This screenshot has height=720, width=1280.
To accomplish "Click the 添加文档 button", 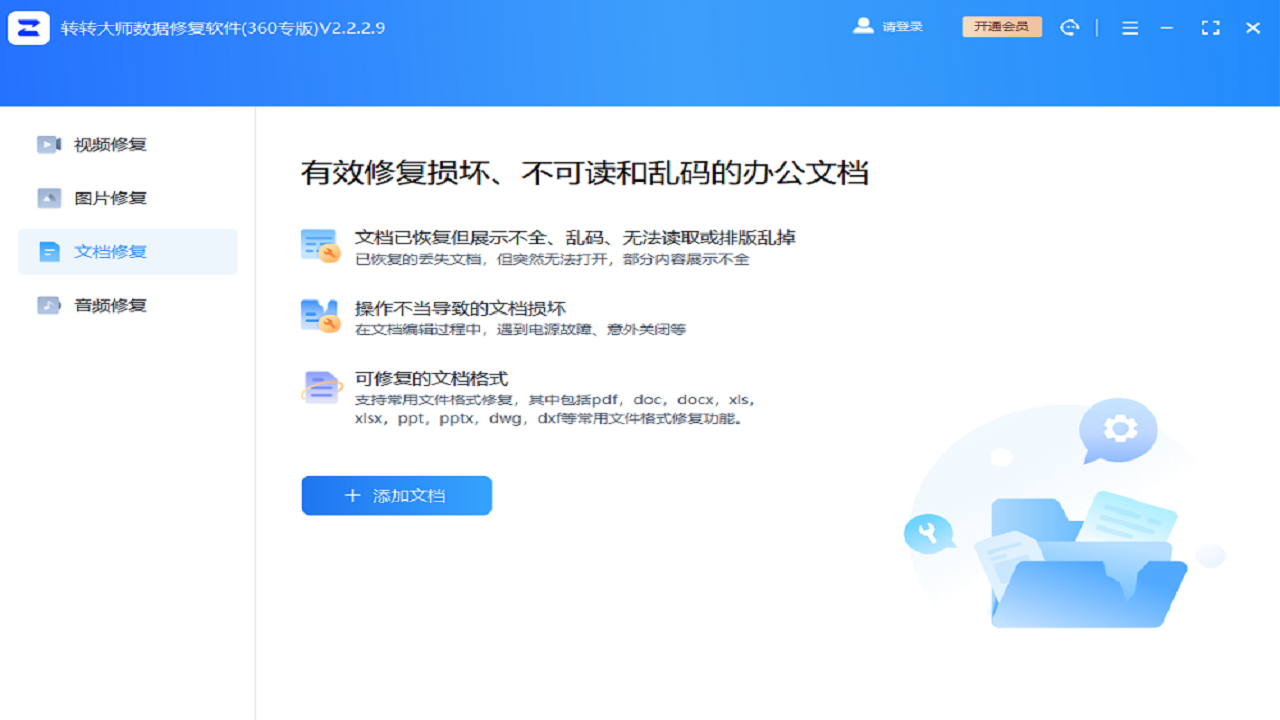I will (396, 495).
